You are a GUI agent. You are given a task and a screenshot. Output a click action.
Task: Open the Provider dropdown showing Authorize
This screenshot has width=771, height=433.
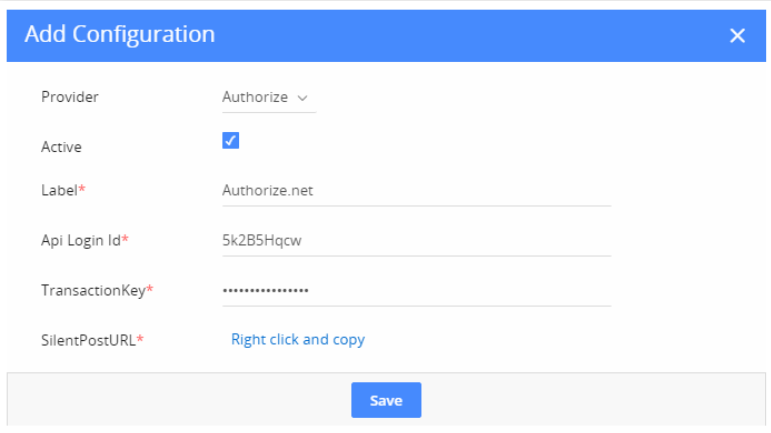coord(268,97)
